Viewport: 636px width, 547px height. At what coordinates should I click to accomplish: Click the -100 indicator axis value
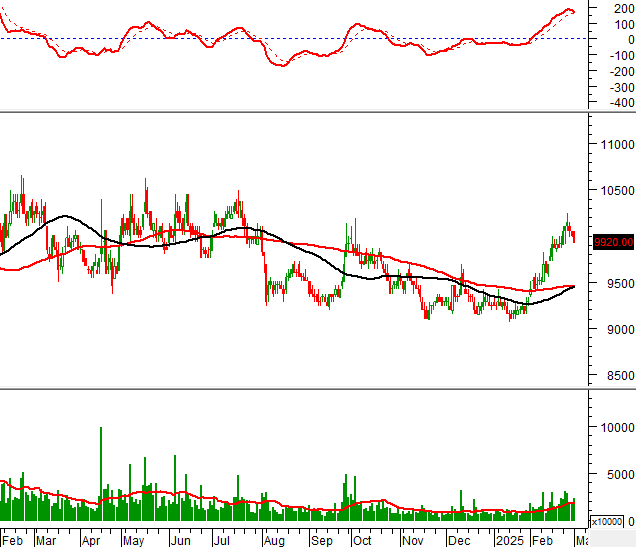pos(622,56)
